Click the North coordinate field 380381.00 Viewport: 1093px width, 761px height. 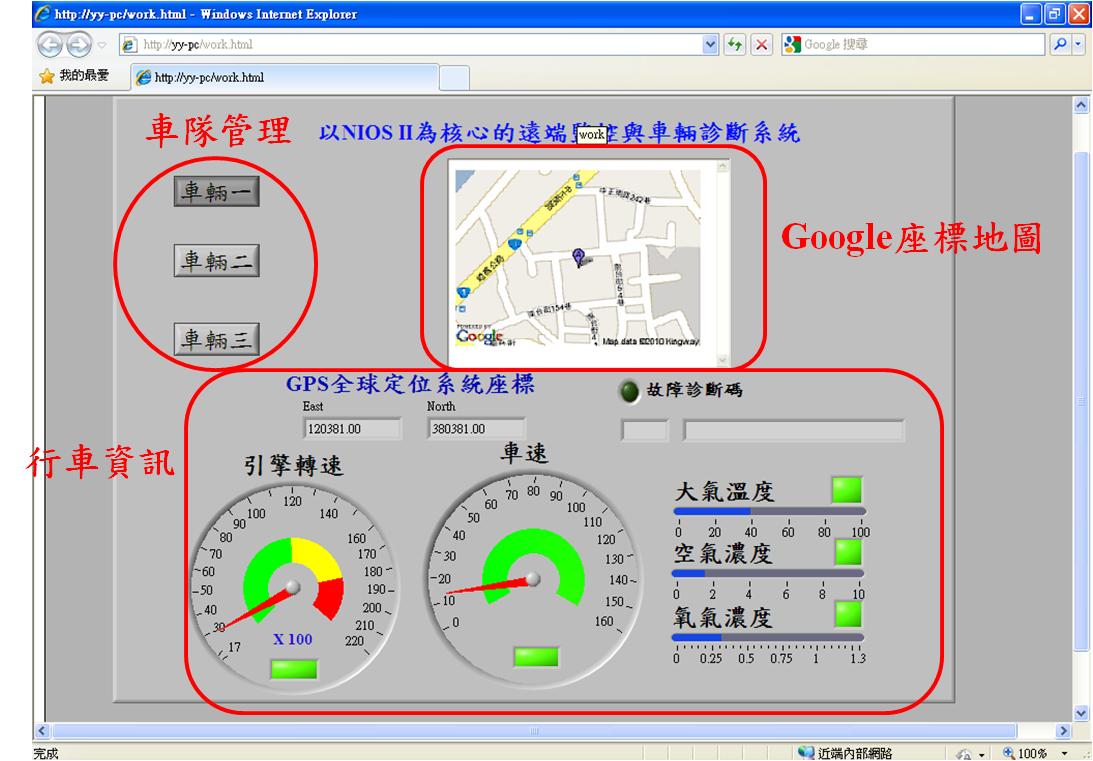[x=477, y=429]
